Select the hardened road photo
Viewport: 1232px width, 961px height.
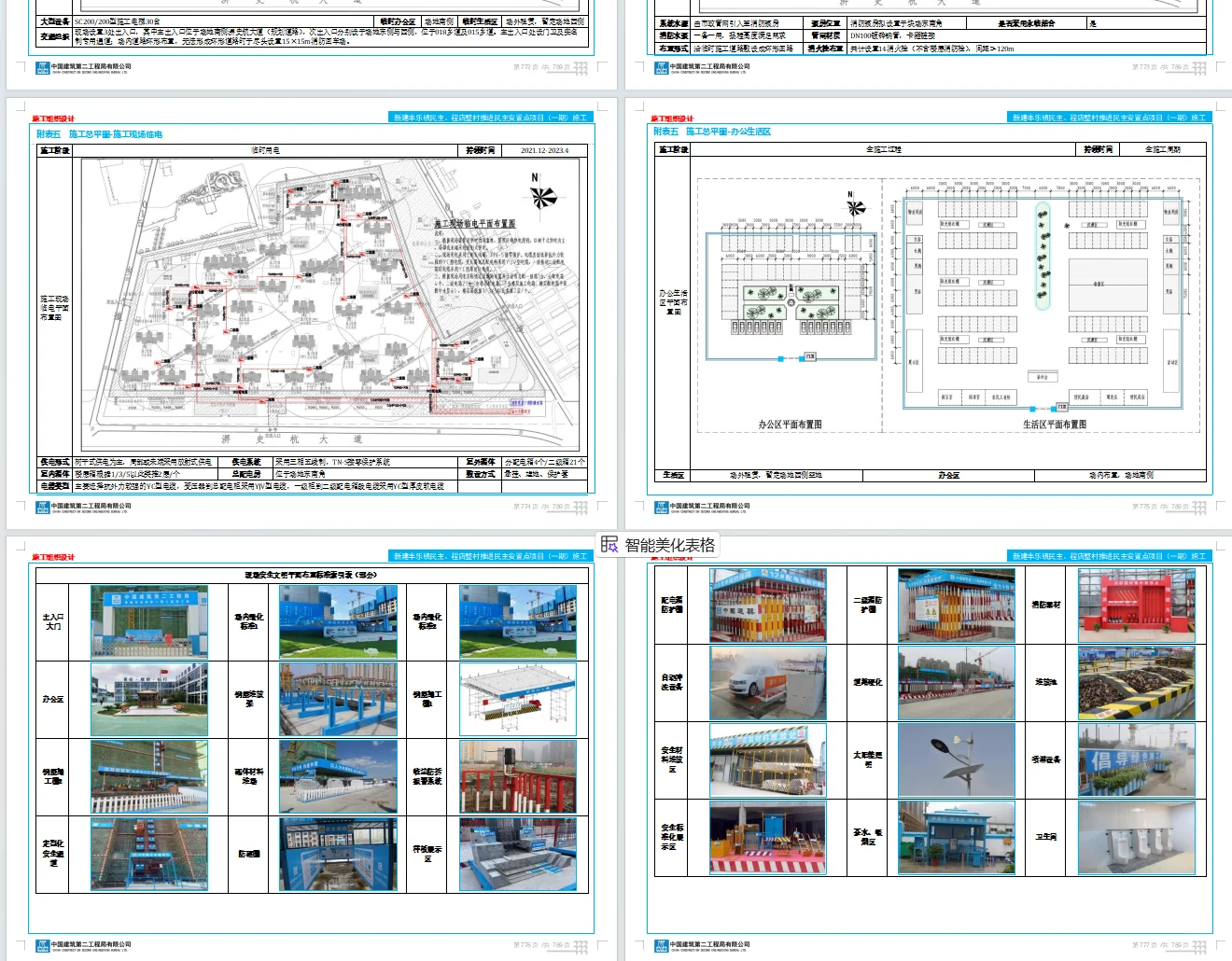(957, 683)
